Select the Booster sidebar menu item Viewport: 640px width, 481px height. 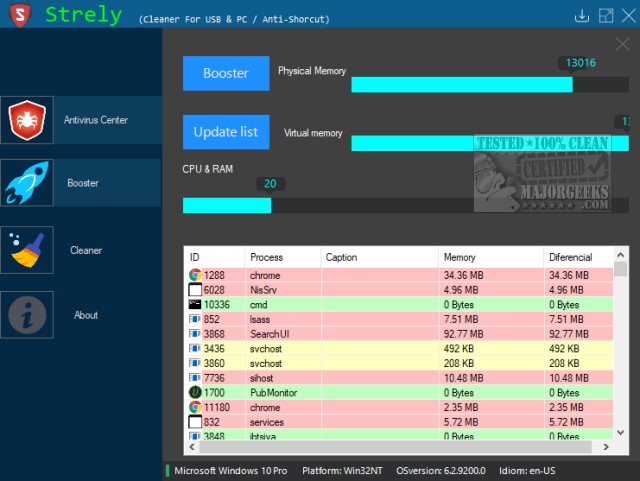click(81, 183)
